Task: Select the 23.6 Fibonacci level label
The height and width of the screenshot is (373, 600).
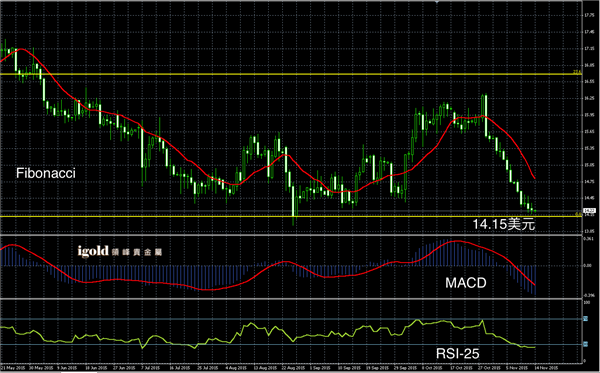Action: 577,72
